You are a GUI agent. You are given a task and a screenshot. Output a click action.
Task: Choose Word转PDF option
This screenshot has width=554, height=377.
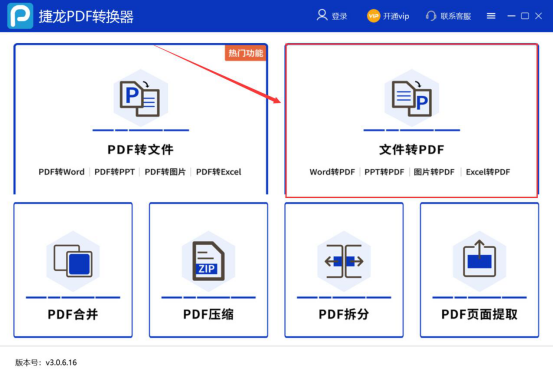pyautogui.click(x=332, y=172)
